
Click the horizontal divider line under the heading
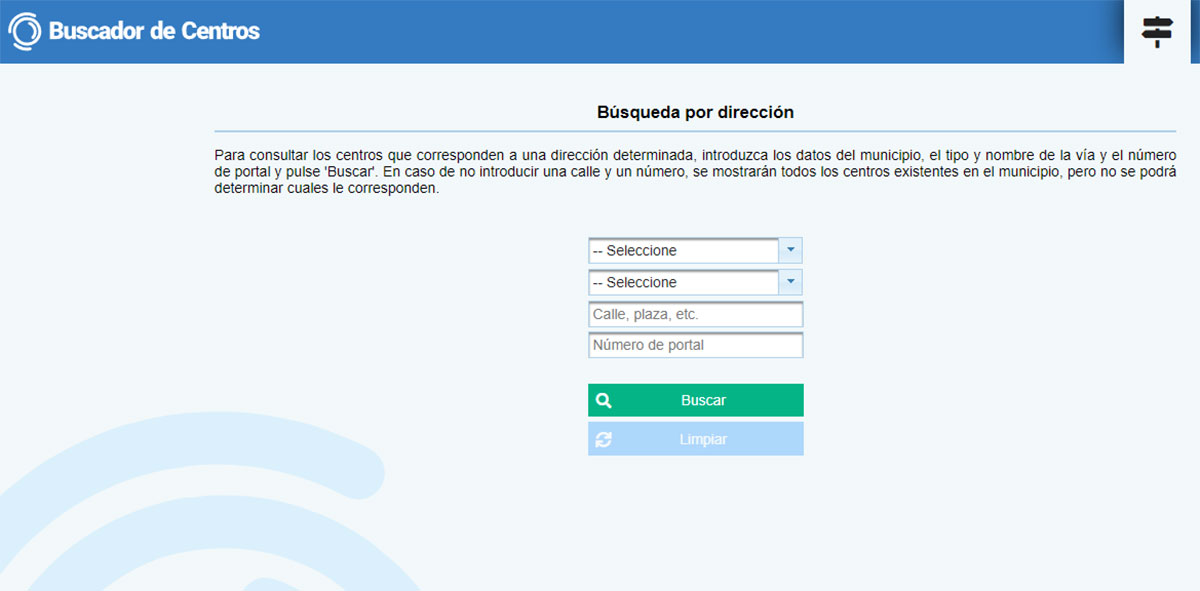695,131
